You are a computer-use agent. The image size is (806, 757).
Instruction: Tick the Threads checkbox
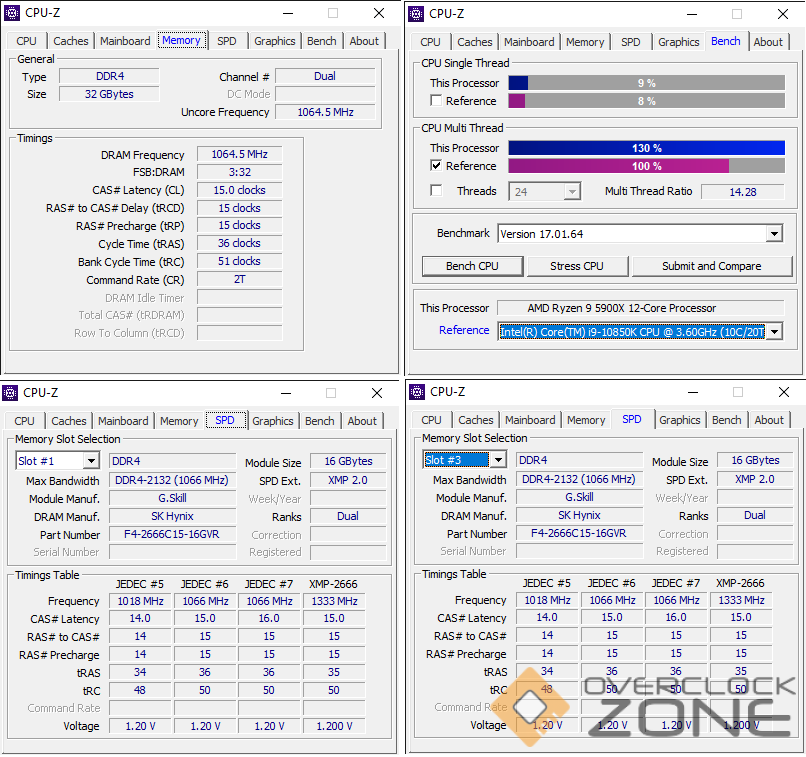[x=436, y=191]
